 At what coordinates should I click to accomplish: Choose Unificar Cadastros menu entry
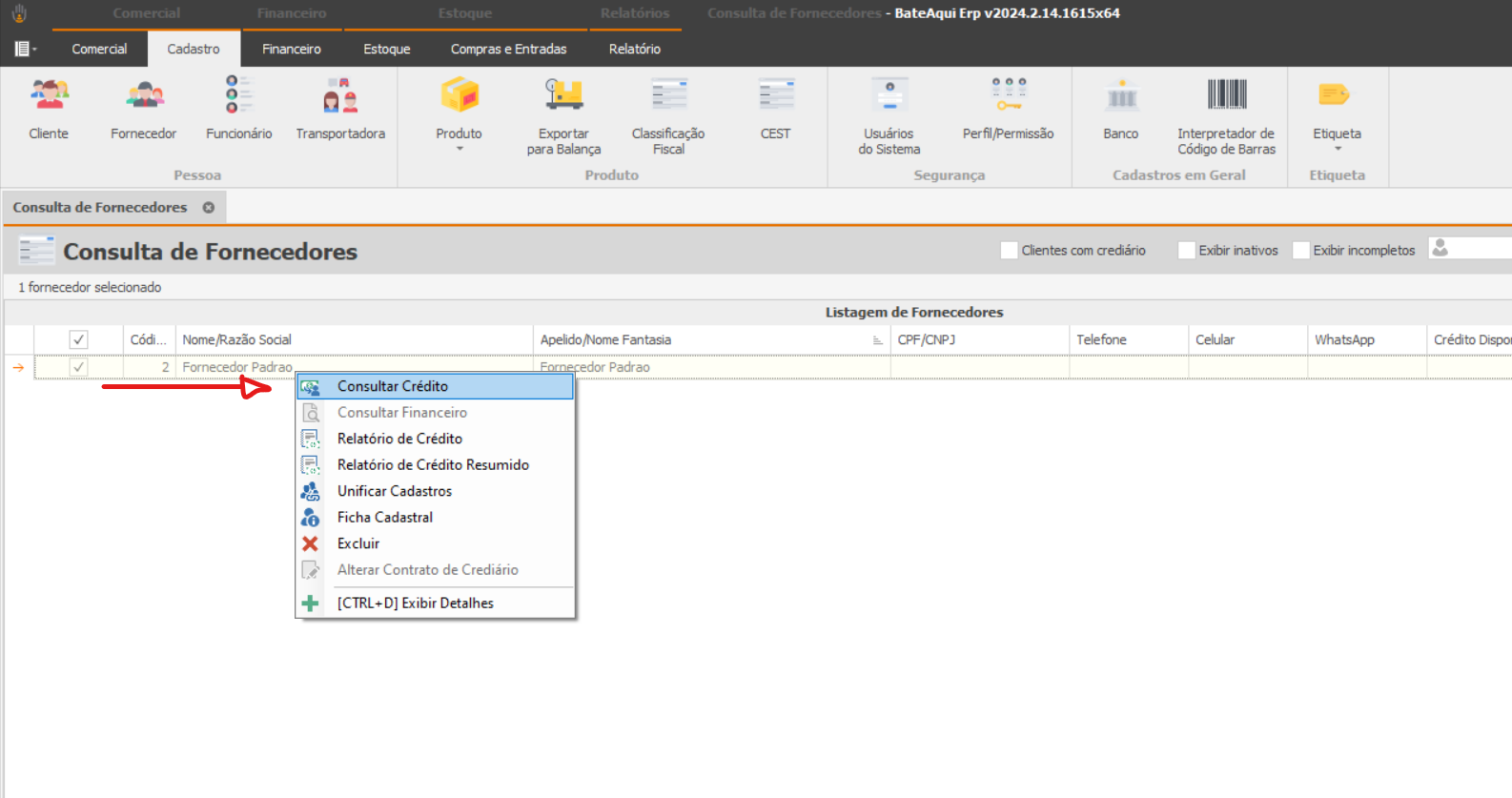click(435, 491)
